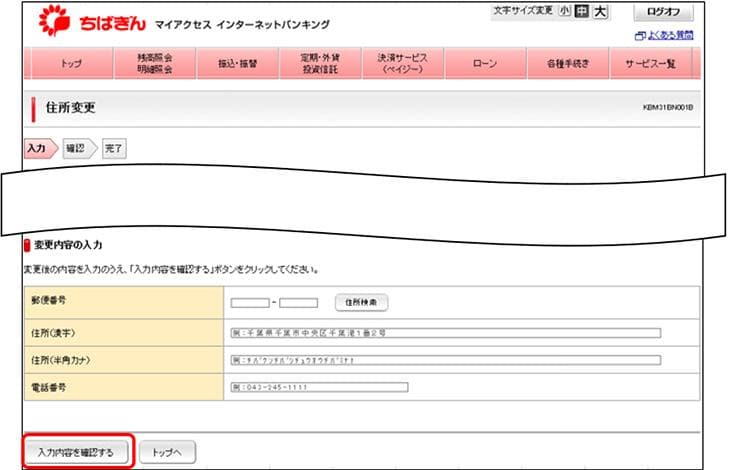
Task: Click the 住所(漢字) address field
Action: (x=445, y=332)
